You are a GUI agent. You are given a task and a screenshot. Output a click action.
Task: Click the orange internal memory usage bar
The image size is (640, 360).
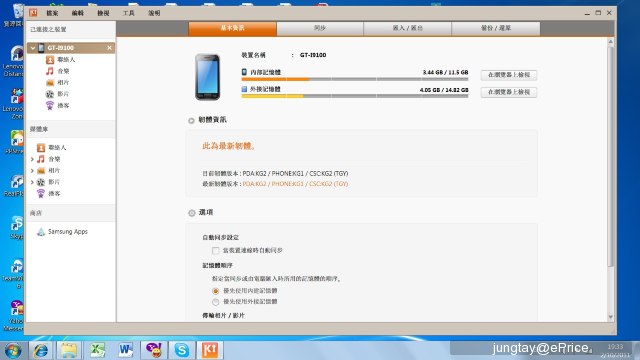(276, 80)
